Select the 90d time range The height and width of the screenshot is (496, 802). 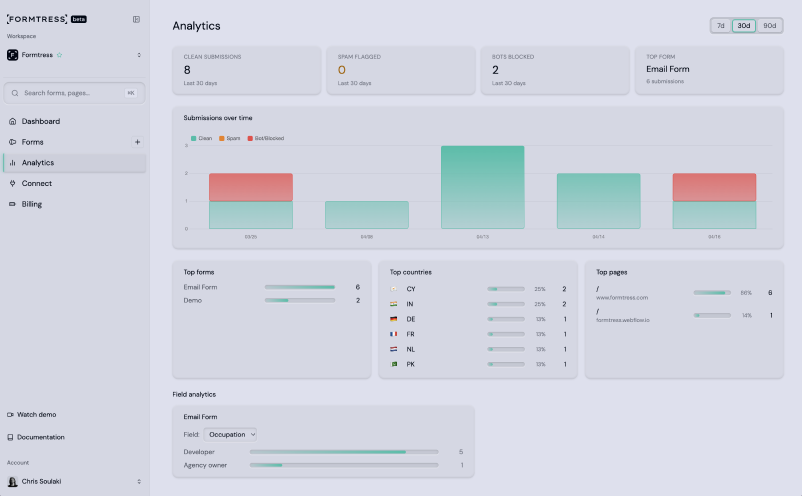769,26
